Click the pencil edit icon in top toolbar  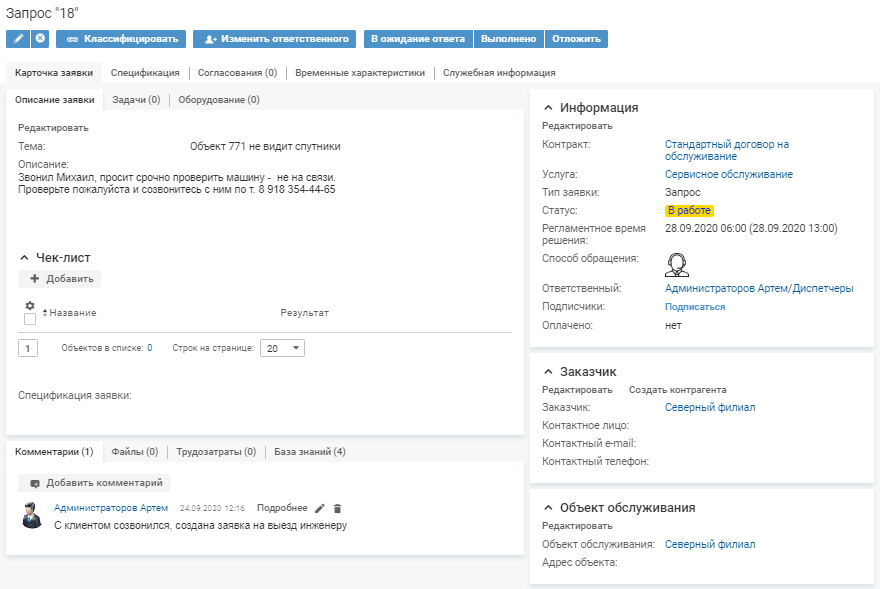pyautogui.click(x=18, y=39)
